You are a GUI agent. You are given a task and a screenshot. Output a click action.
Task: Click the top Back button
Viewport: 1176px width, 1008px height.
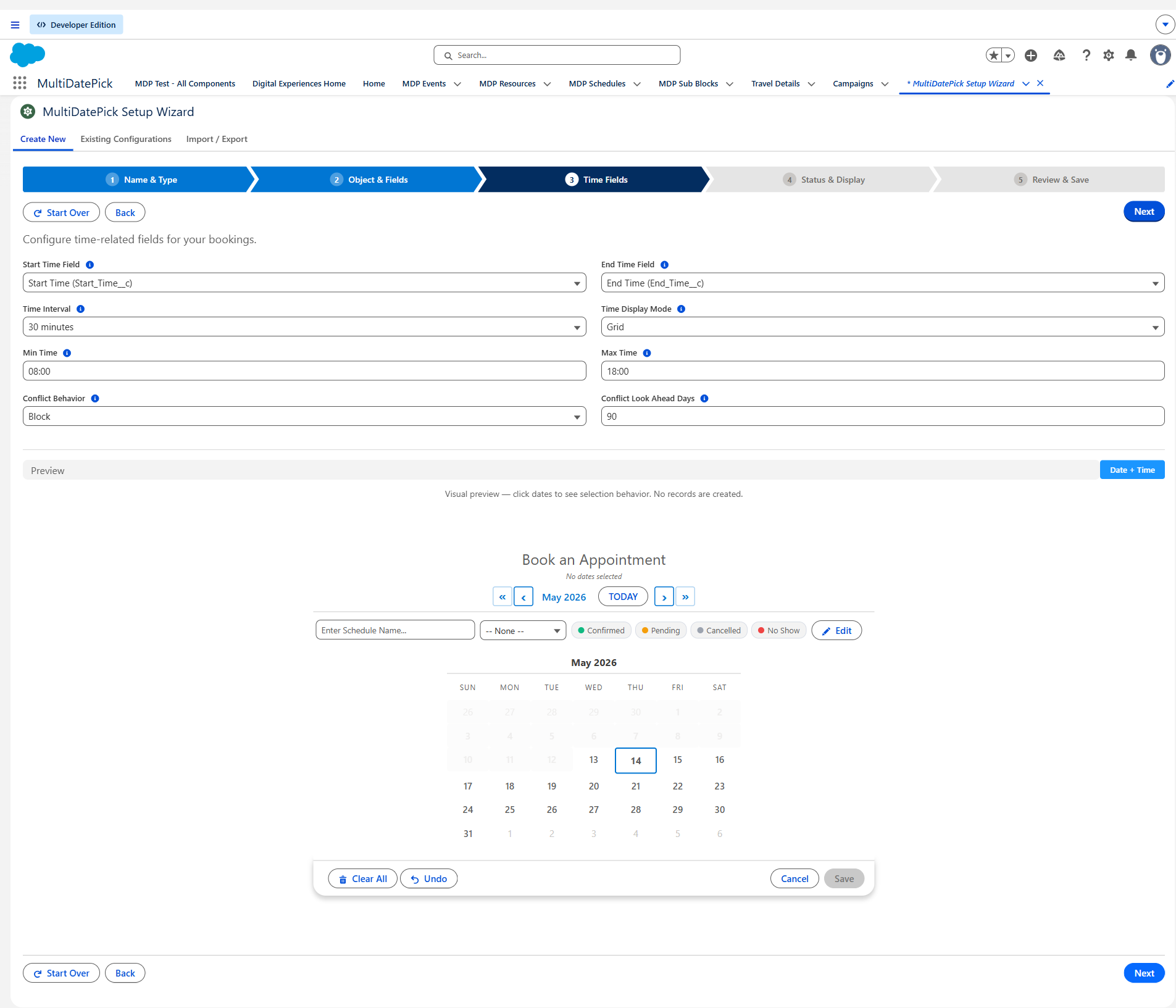click(x=125, y=212)
